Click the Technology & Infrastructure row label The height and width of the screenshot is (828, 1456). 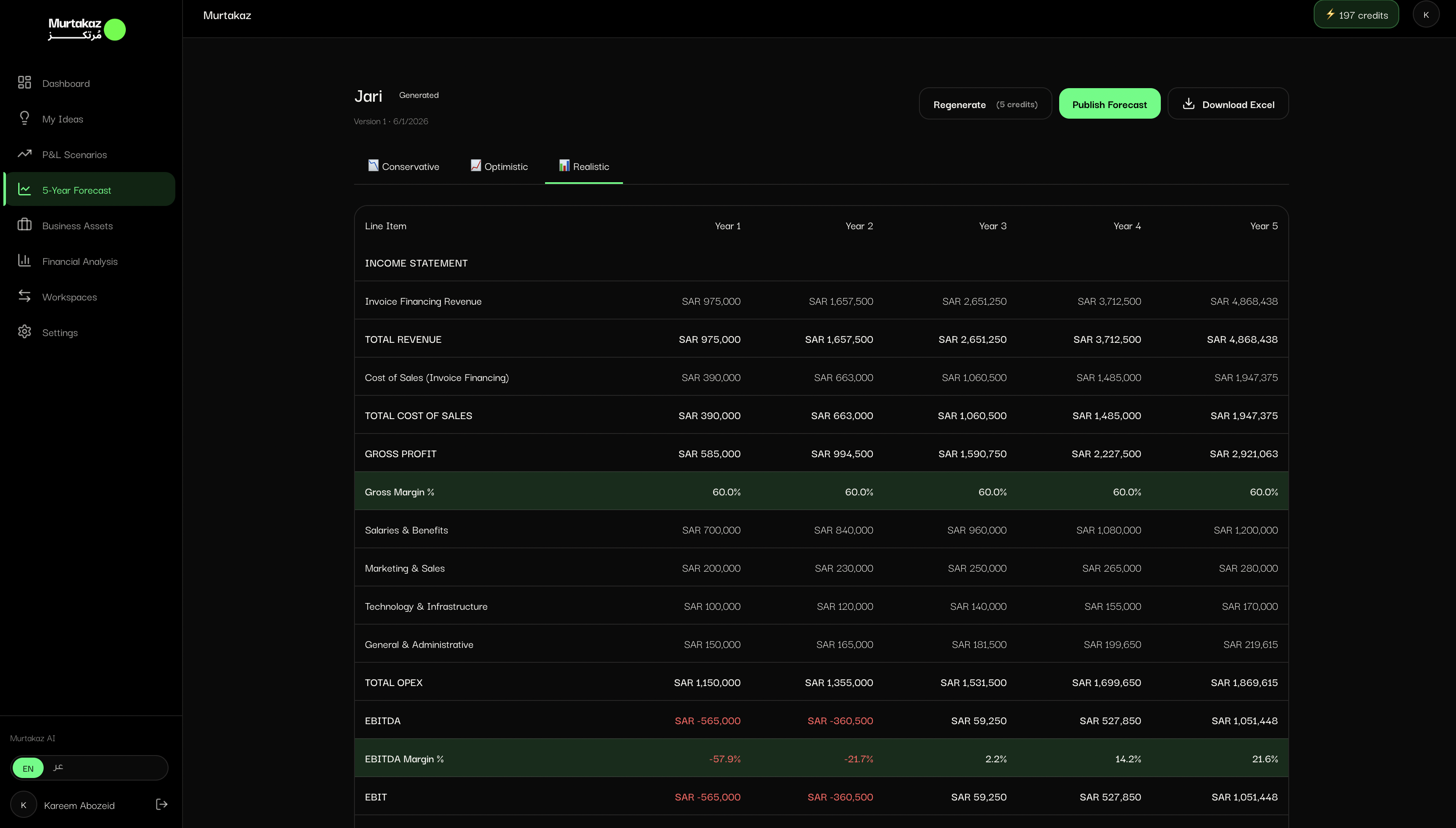click(x=426, y=606)
